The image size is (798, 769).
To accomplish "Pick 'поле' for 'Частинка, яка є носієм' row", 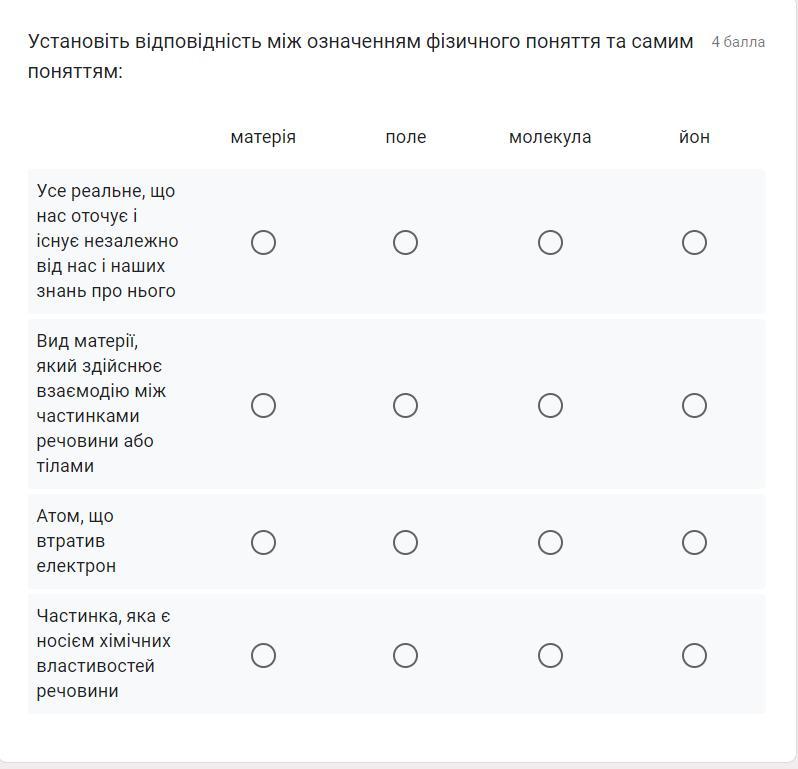I will coord(405,655).
